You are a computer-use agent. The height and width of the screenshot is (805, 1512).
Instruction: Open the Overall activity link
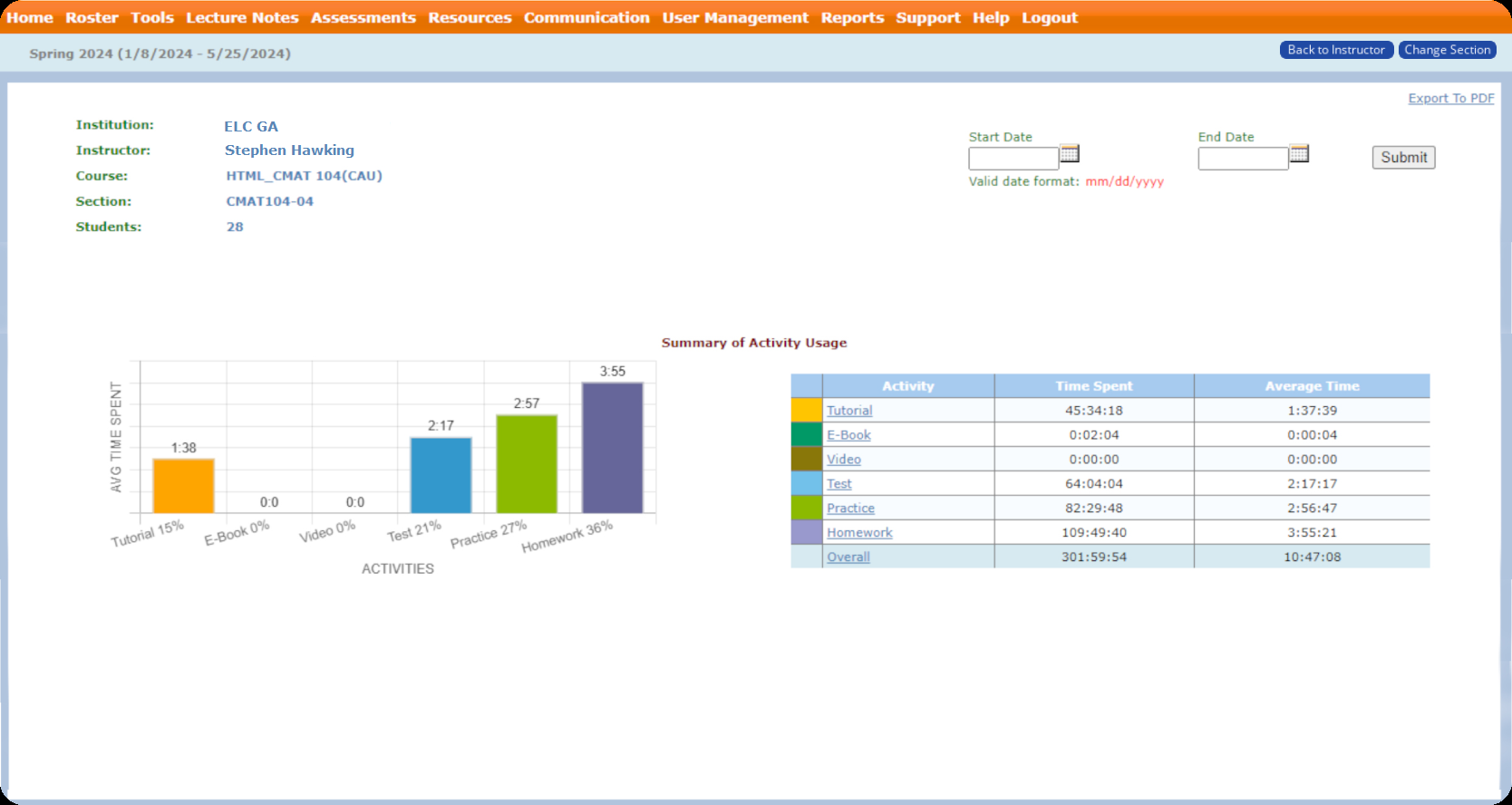click(x=848, y=558)
